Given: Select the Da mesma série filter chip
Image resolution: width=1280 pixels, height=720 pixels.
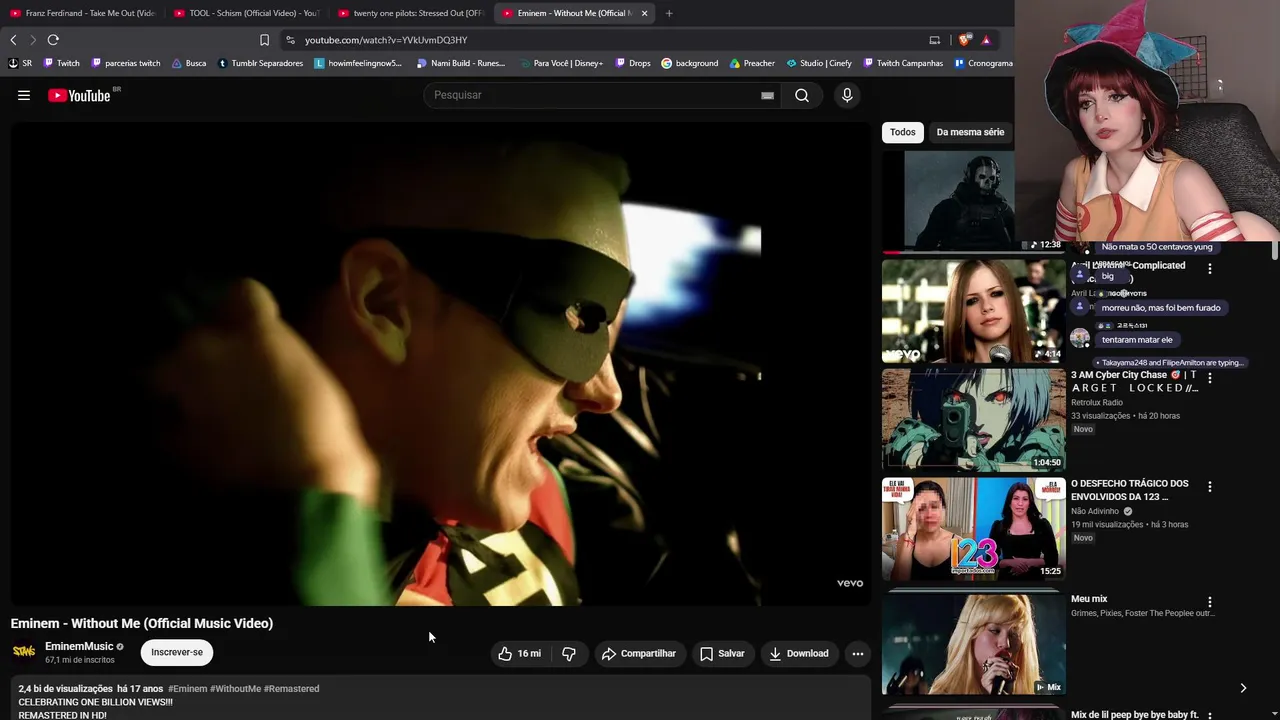Looking at the screenshot, I should (970, 132).
